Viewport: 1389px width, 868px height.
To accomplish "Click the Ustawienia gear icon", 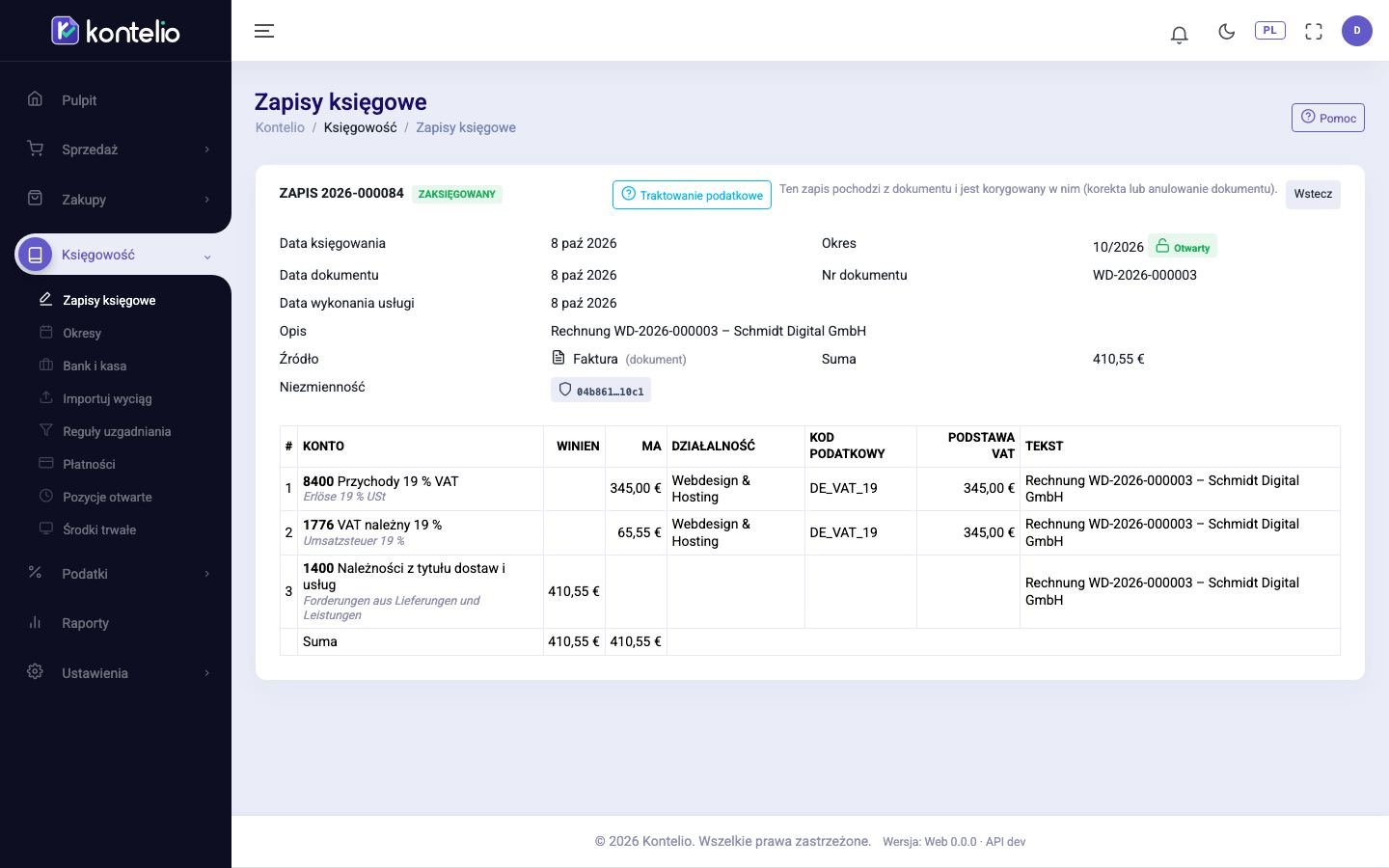I will click(36, 672).
